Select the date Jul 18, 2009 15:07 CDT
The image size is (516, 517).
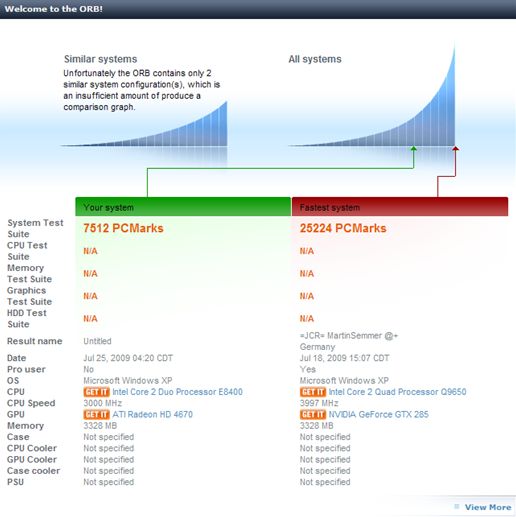(x=344, y=358)
